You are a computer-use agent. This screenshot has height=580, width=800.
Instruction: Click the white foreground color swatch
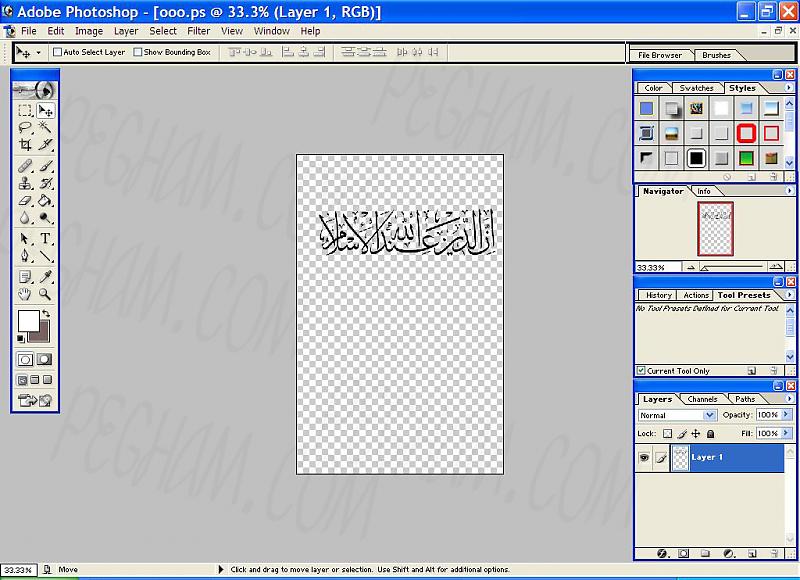pyautogui.click(x=29, y=321)
